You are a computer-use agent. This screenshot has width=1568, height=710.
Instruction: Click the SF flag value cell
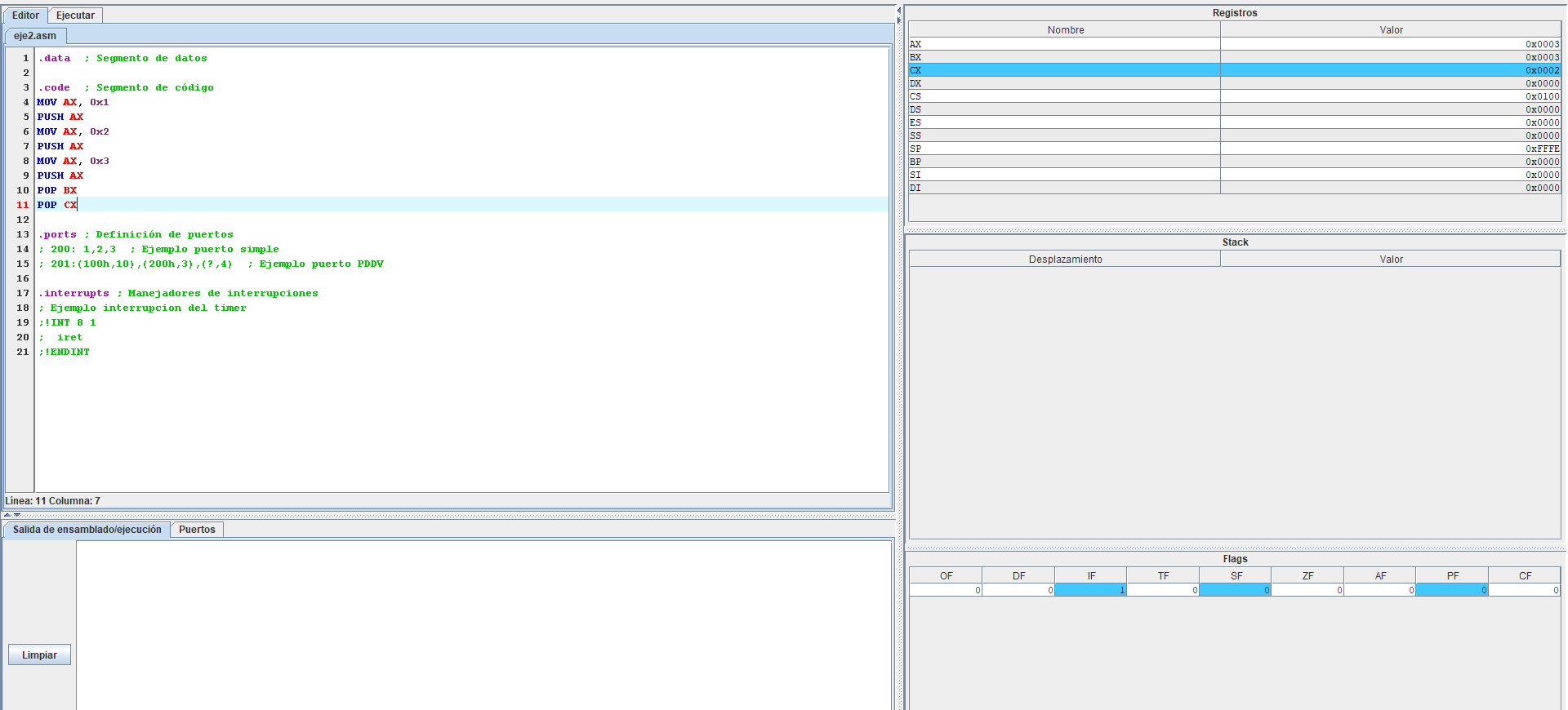click(x=1236, y=590)
